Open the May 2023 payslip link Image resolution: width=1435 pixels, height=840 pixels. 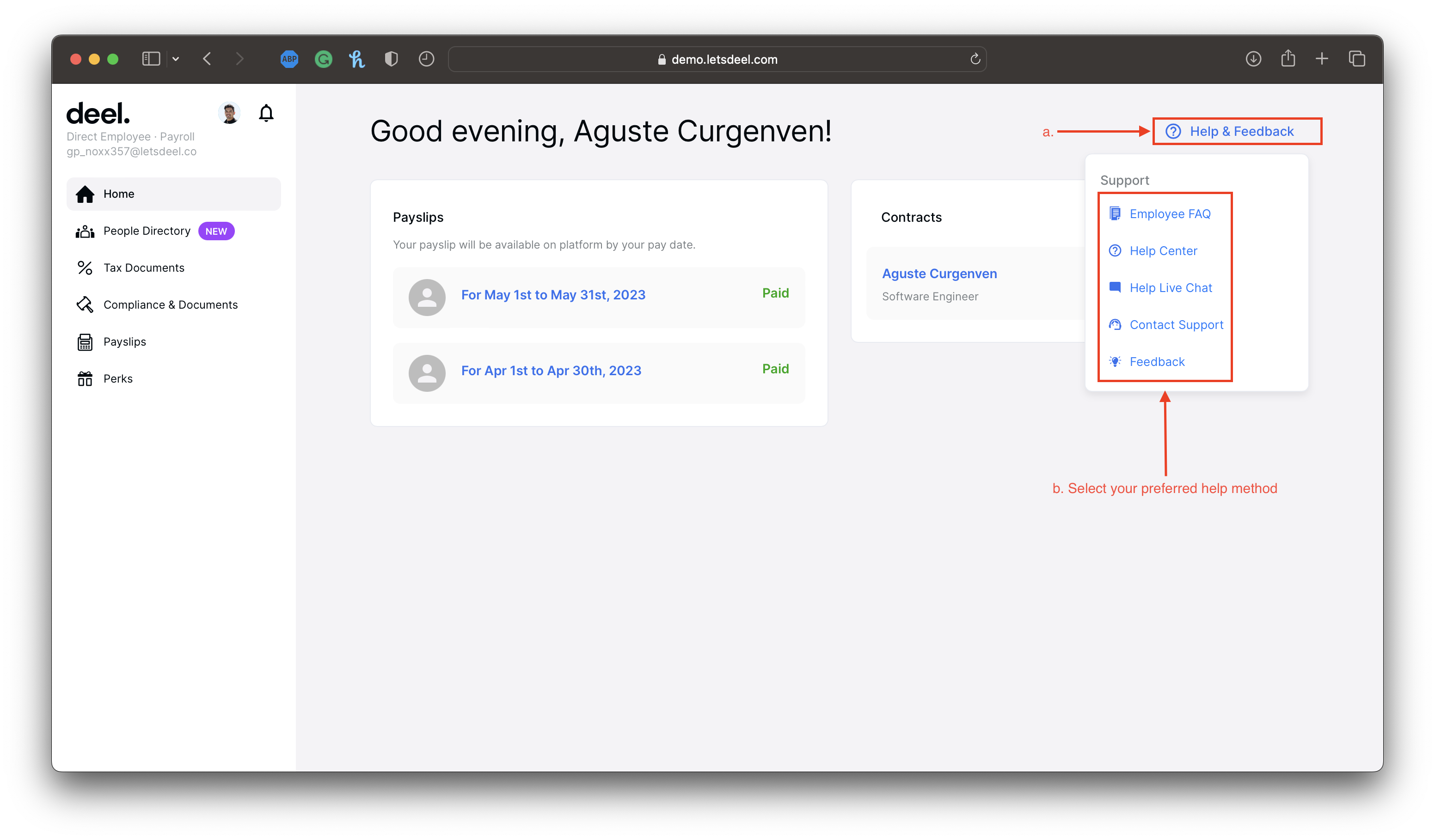pos(553,295)
